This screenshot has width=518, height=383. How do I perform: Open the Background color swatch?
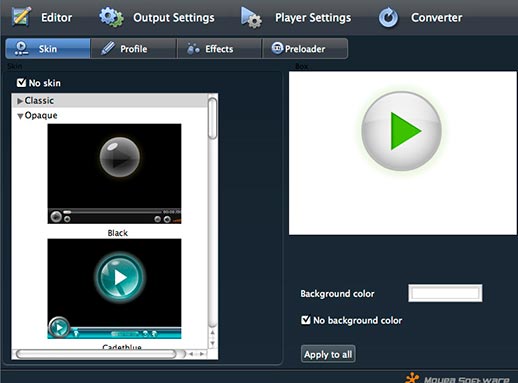coord(445,293)
